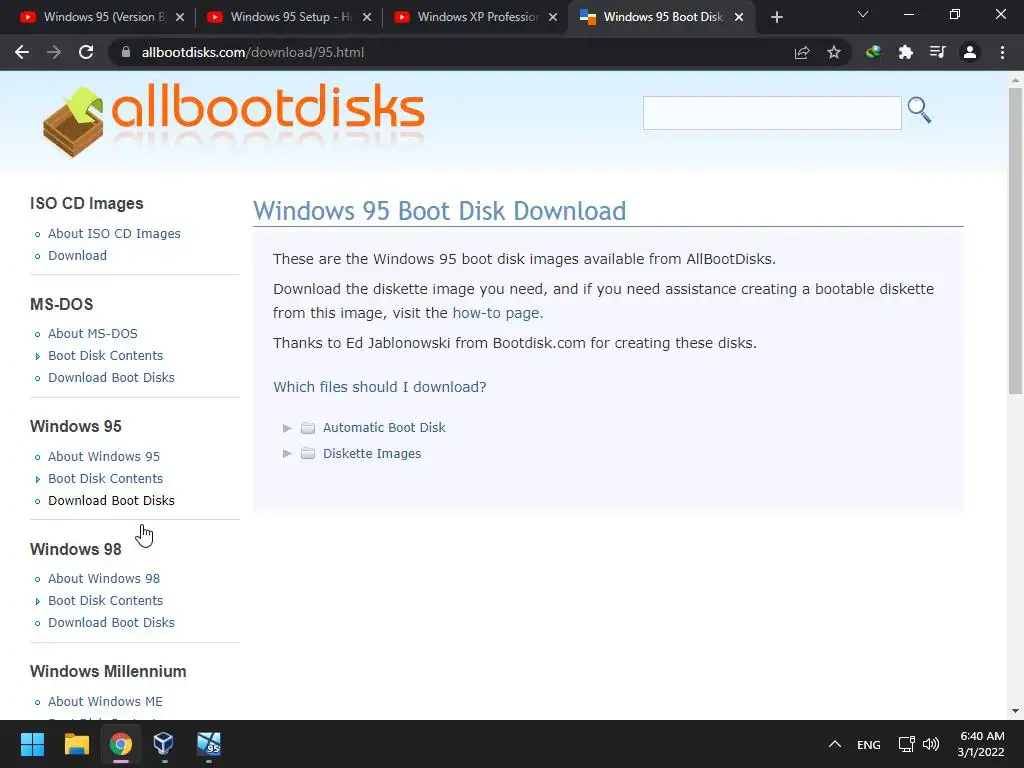Close the Windows XP Professional tab
Screen dimensions: 1024x768
[553, 17]
